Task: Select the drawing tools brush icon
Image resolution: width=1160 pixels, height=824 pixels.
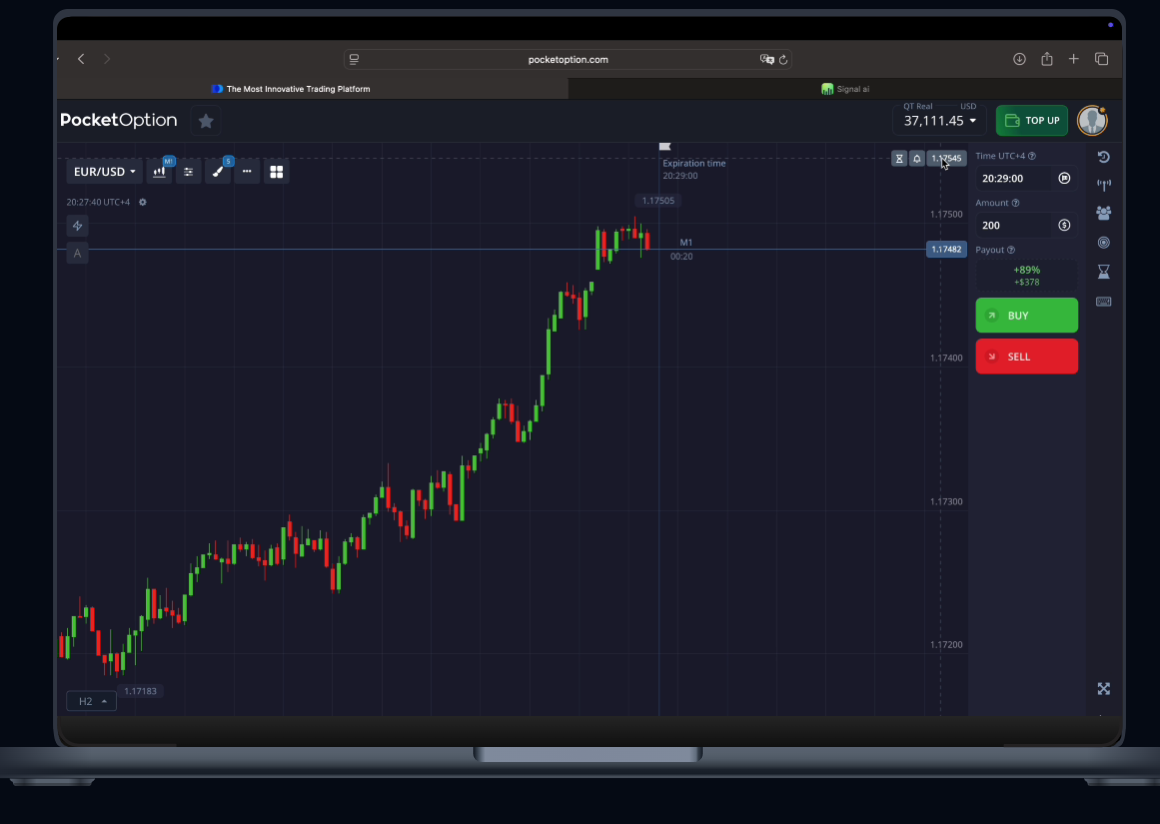Action: pyautogui.click(x=218, y=172)
